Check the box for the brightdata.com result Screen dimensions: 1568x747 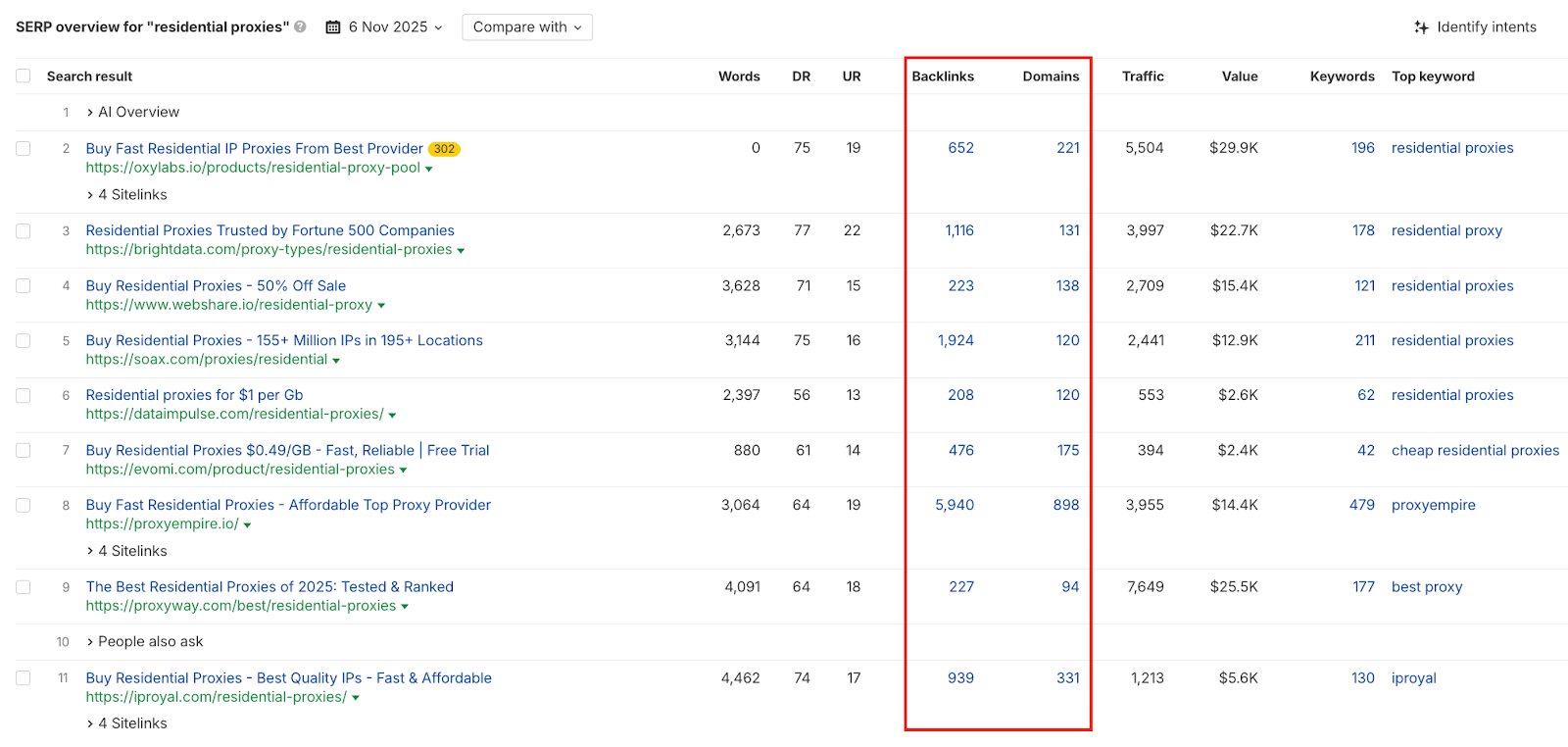tap(24, 231)
